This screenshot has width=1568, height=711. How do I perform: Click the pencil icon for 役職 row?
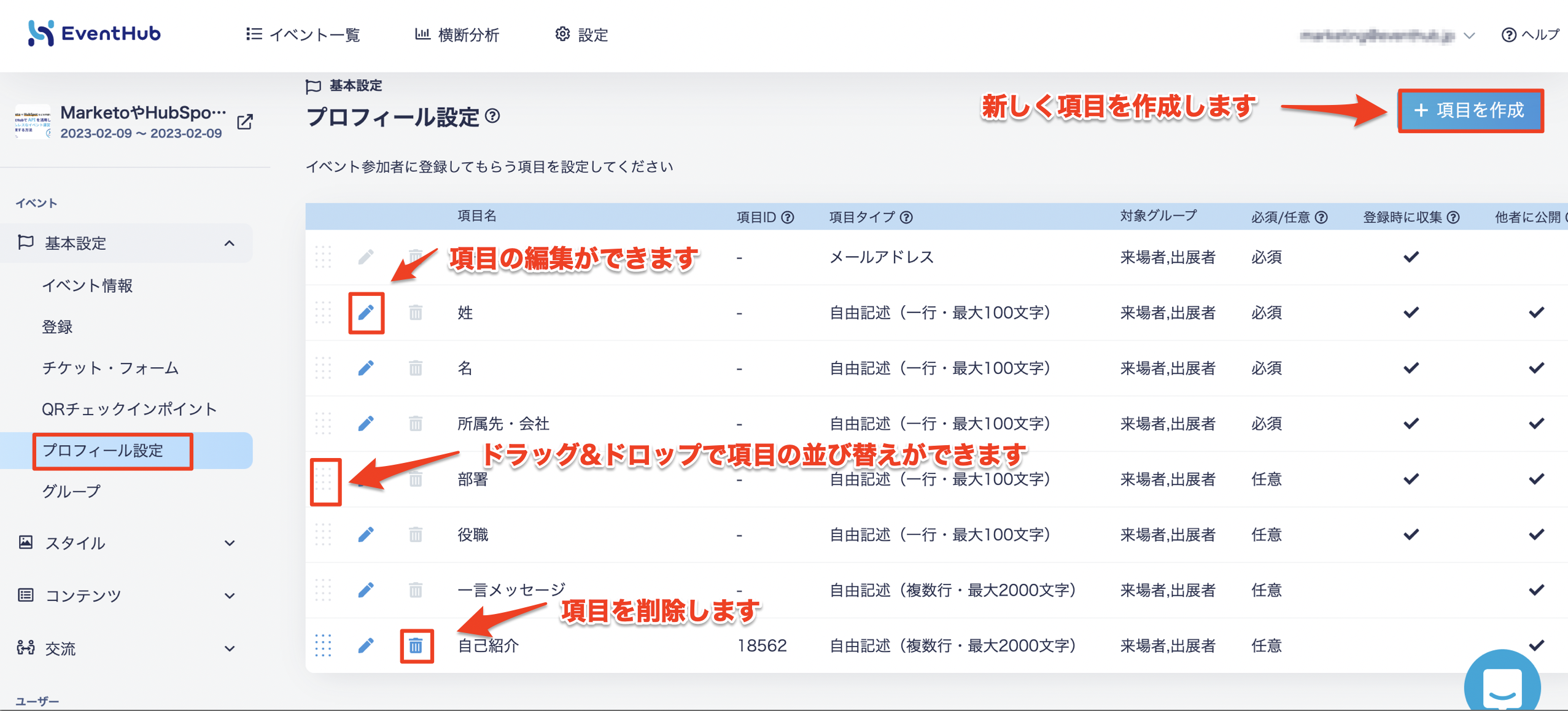pyautogui.click(x=366, y=534)
